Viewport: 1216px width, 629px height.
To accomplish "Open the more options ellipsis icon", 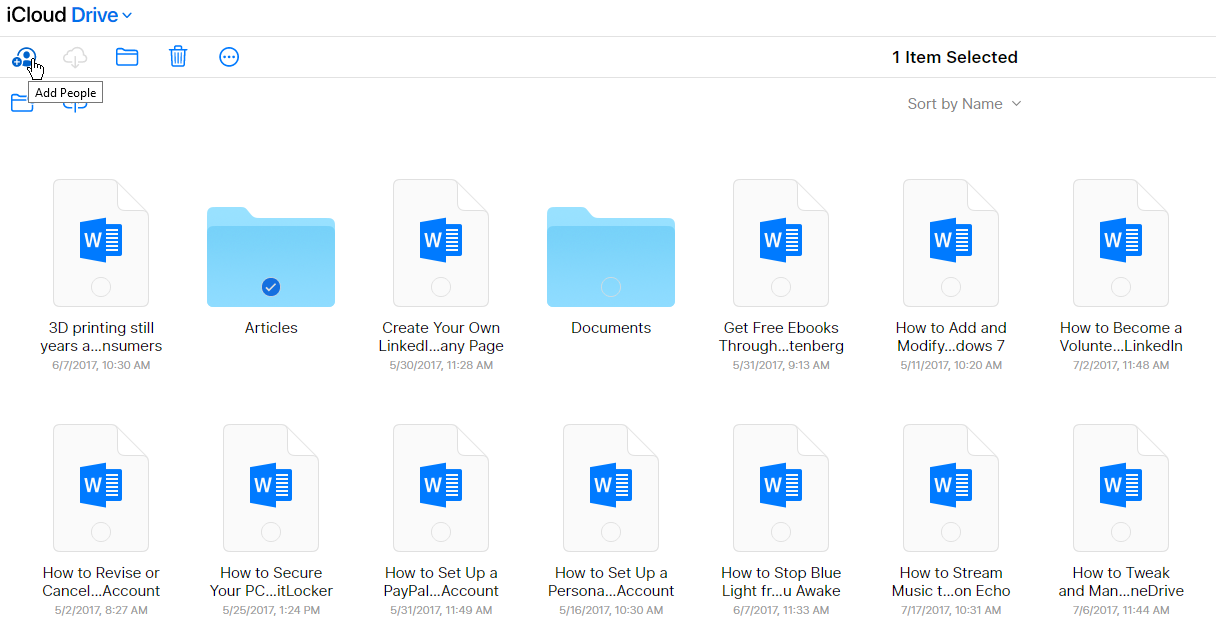I will click(x=229, y=57).
